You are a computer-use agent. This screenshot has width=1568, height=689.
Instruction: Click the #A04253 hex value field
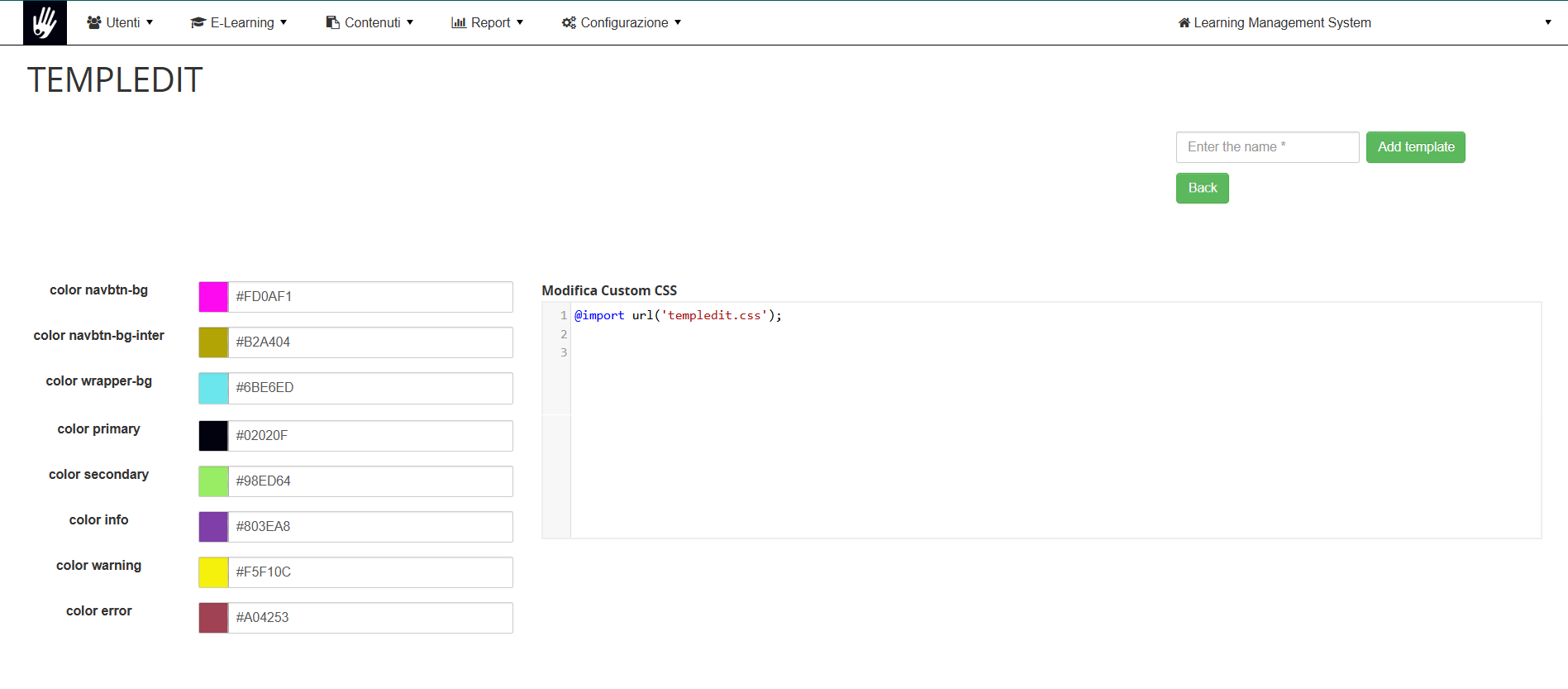click(x=370, y=618)
